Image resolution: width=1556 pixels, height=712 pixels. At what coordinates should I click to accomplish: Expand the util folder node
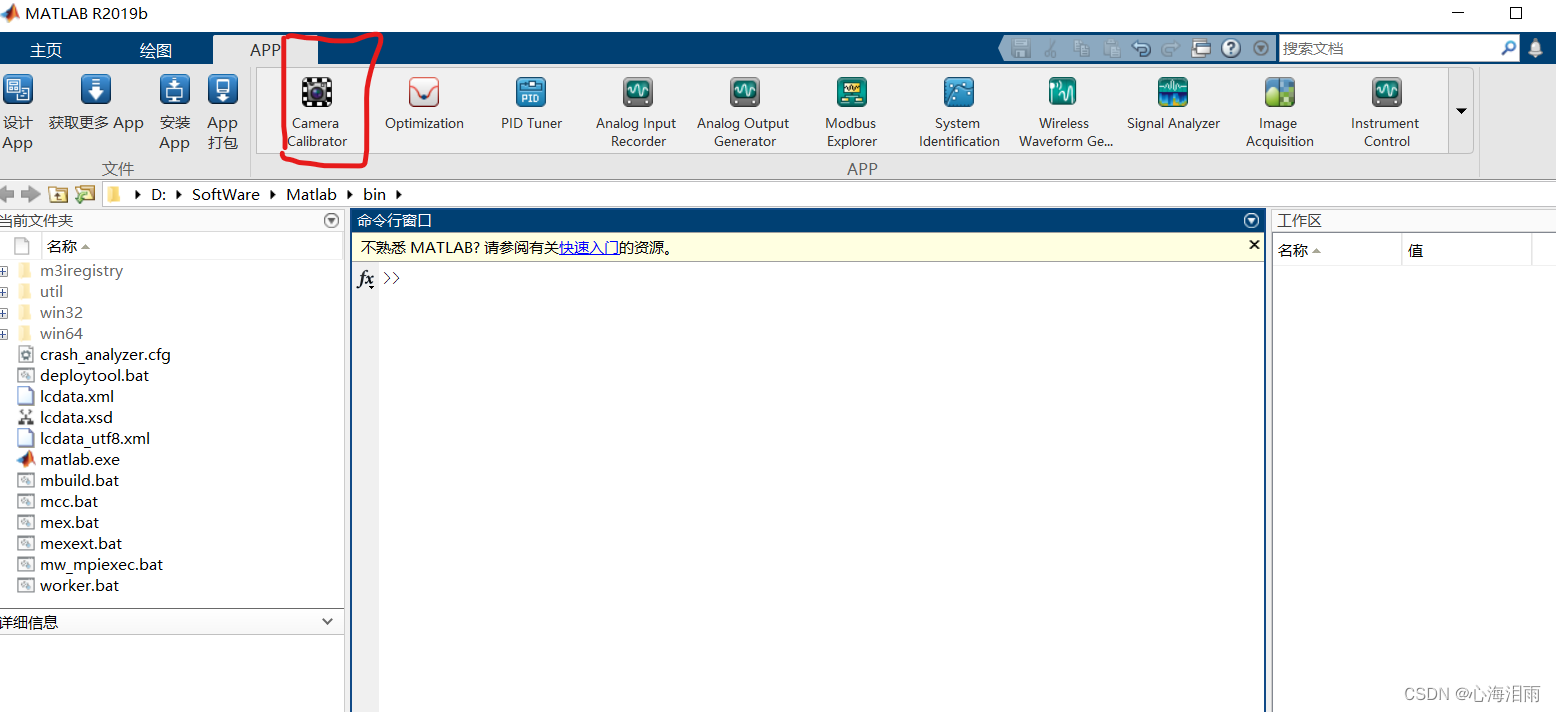coord(4,292)
